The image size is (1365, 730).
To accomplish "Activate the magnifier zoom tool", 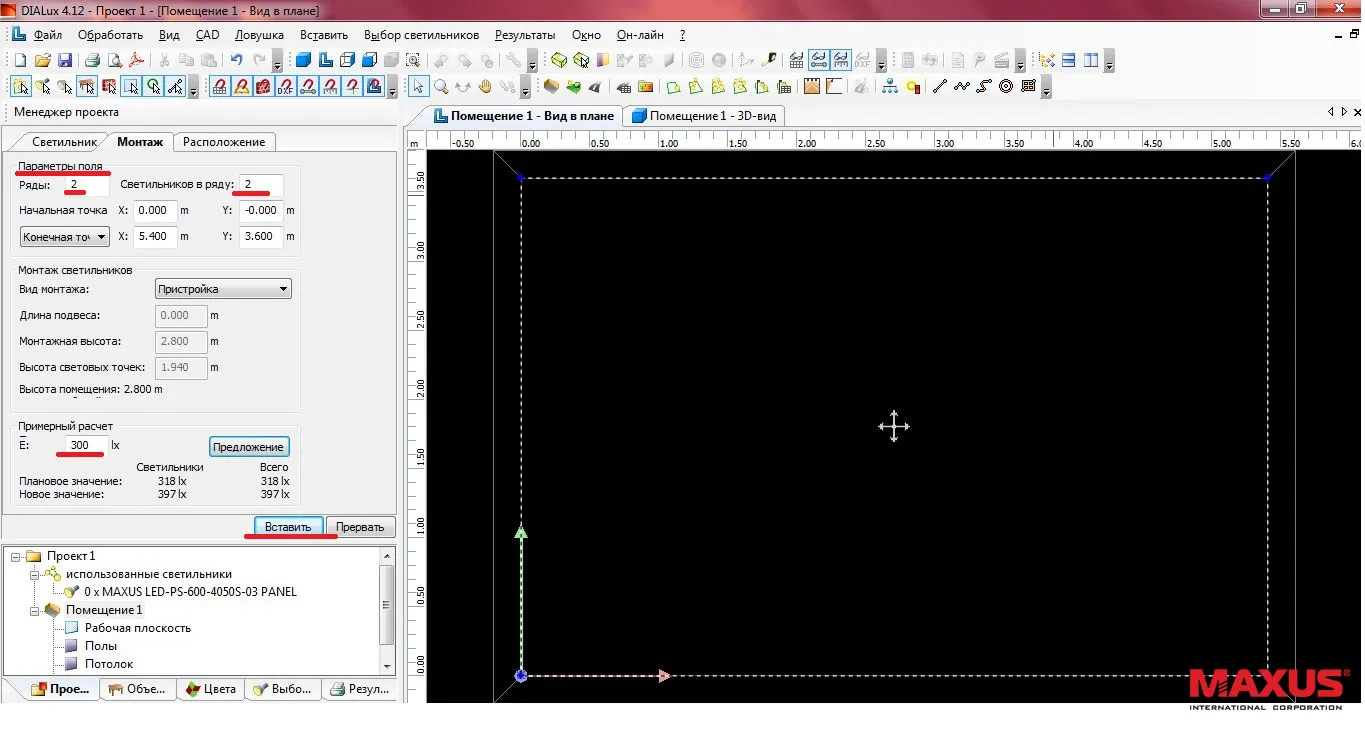I will (441, 86).
